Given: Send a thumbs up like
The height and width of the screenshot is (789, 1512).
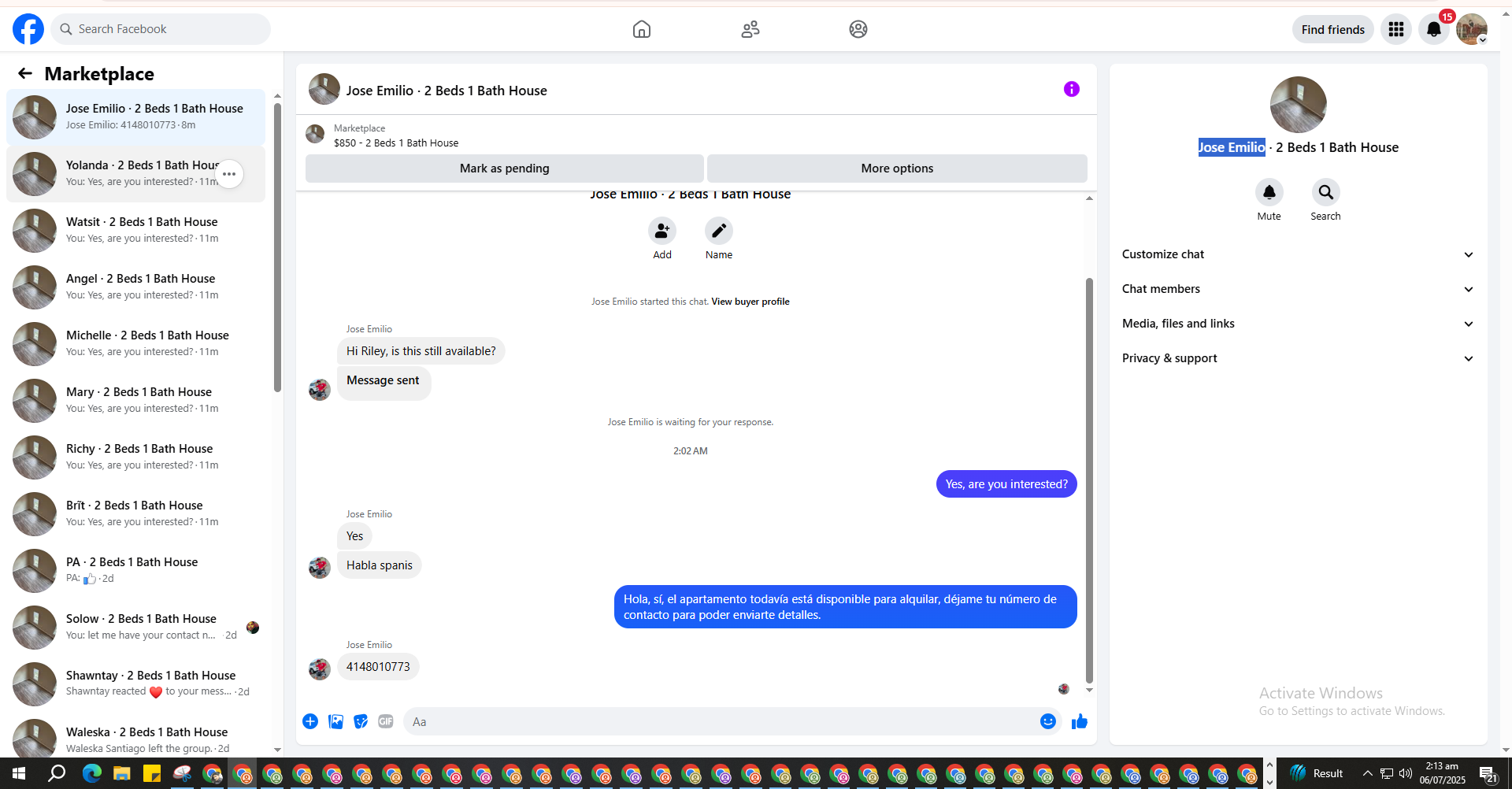Looking at the screenshot, I should point(1080,721).
